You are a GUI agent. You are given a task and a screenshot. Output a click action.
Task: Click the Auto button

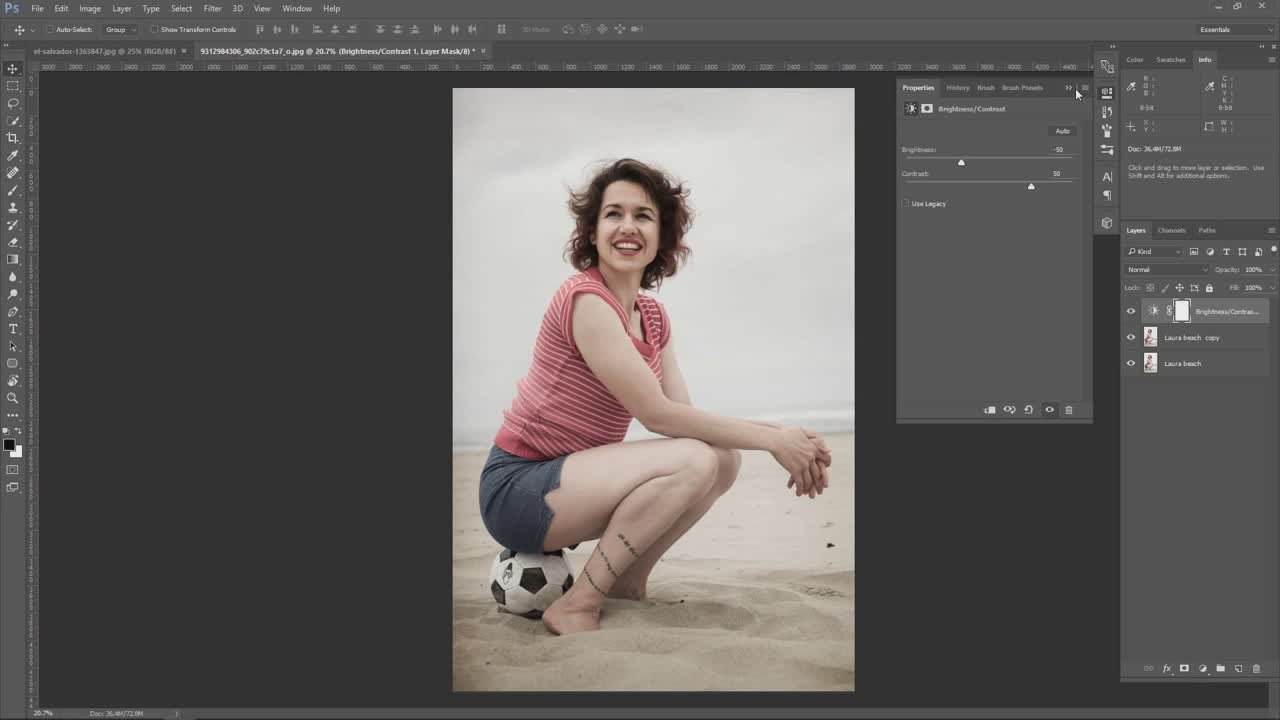tap(1062, 131)
